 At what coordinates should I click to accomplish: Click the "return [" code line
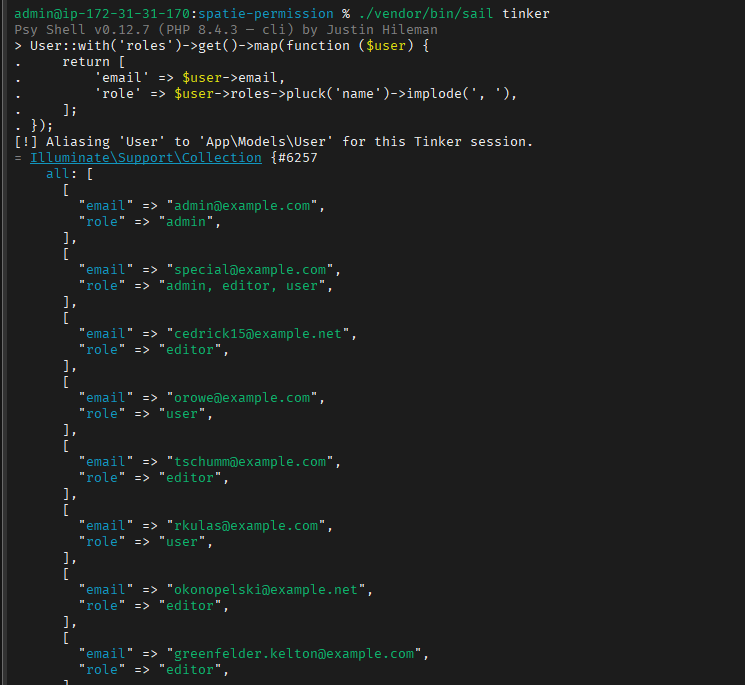pyautogui.click(x=93, y=62)
